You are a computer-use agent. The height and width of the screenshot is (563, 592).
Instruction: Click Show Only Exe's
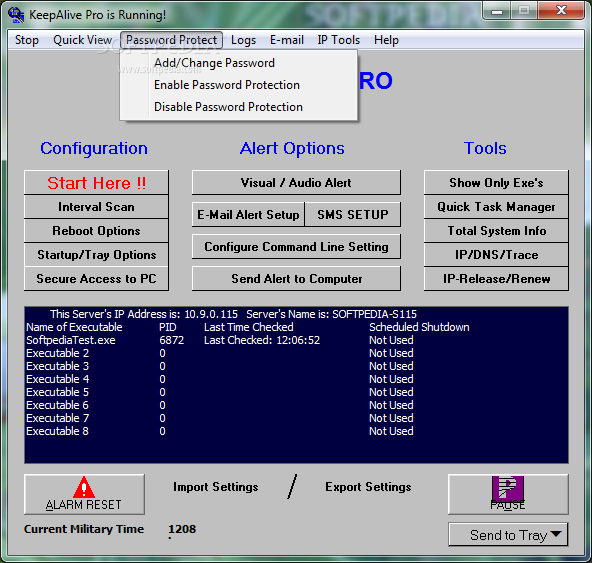(496, 182)
